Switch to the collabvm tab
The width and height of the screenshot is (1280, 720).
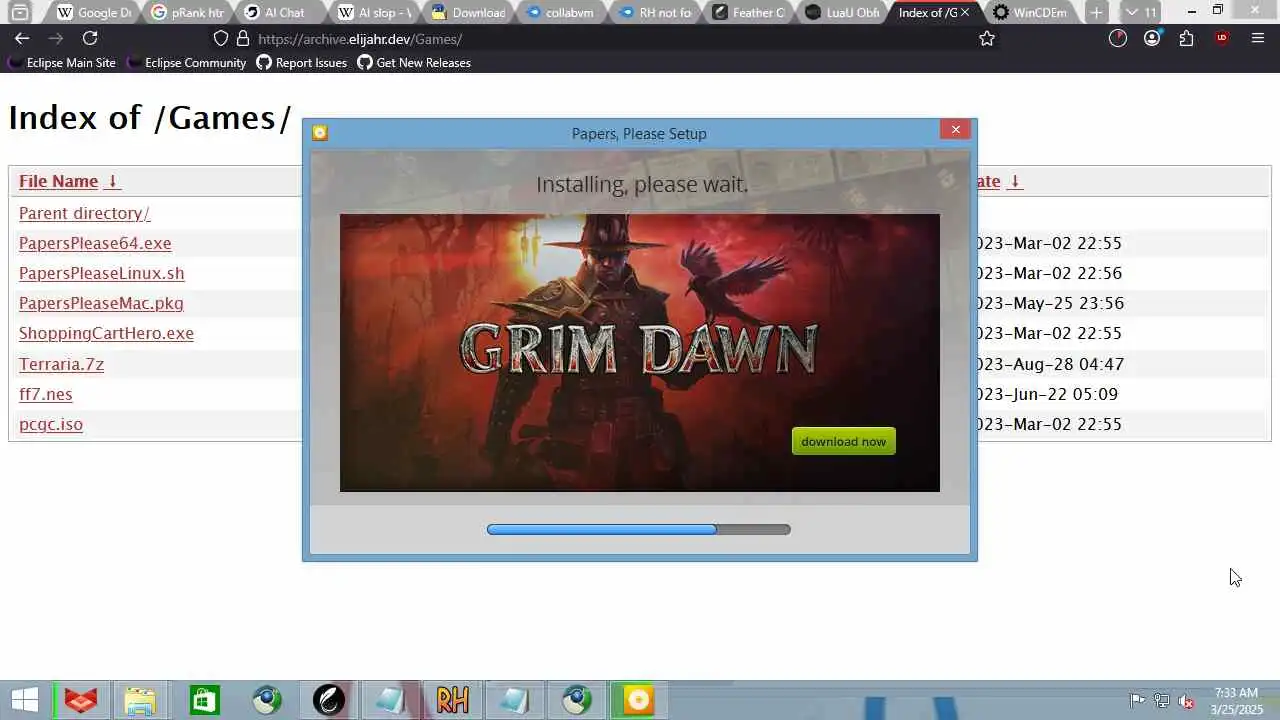[x=560, y=12]
